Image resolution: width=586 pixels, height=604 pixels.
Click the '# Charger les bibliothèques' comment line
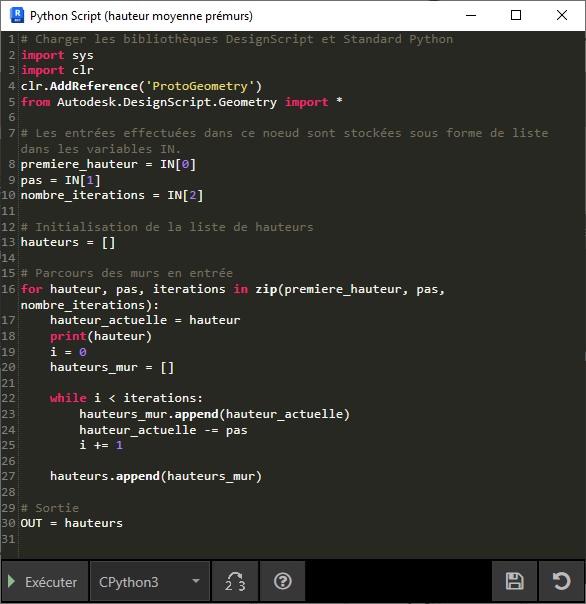click(237, 39)
